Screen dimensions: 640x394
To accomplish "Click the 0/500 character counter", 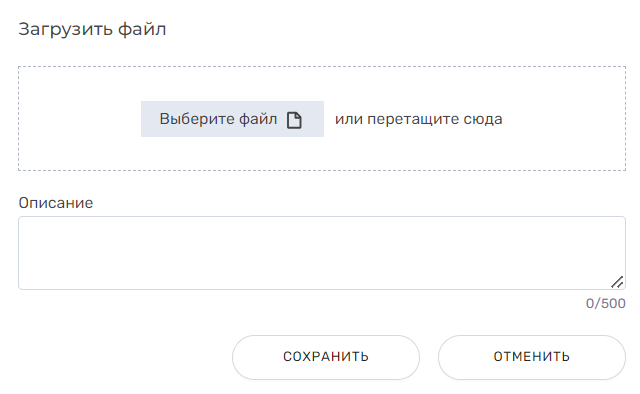I will (x=605, y=303).
